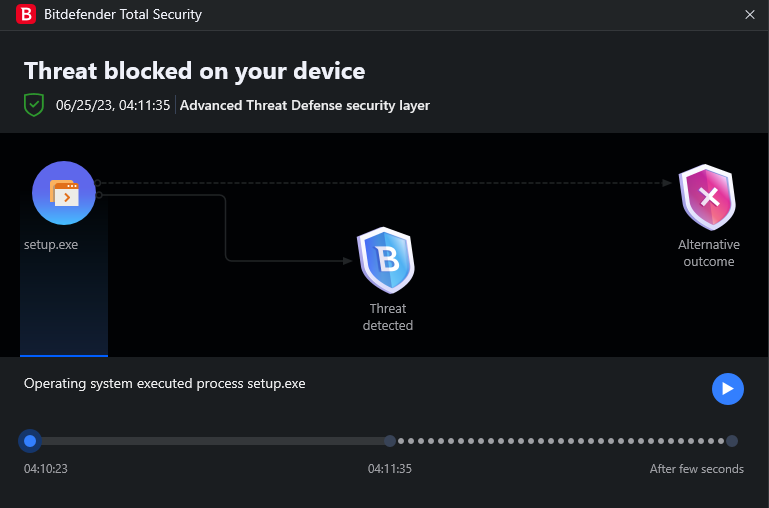Click the Bitdefender logo in title bar
This screenshot has height=508, width=769.
coord(27,14)
